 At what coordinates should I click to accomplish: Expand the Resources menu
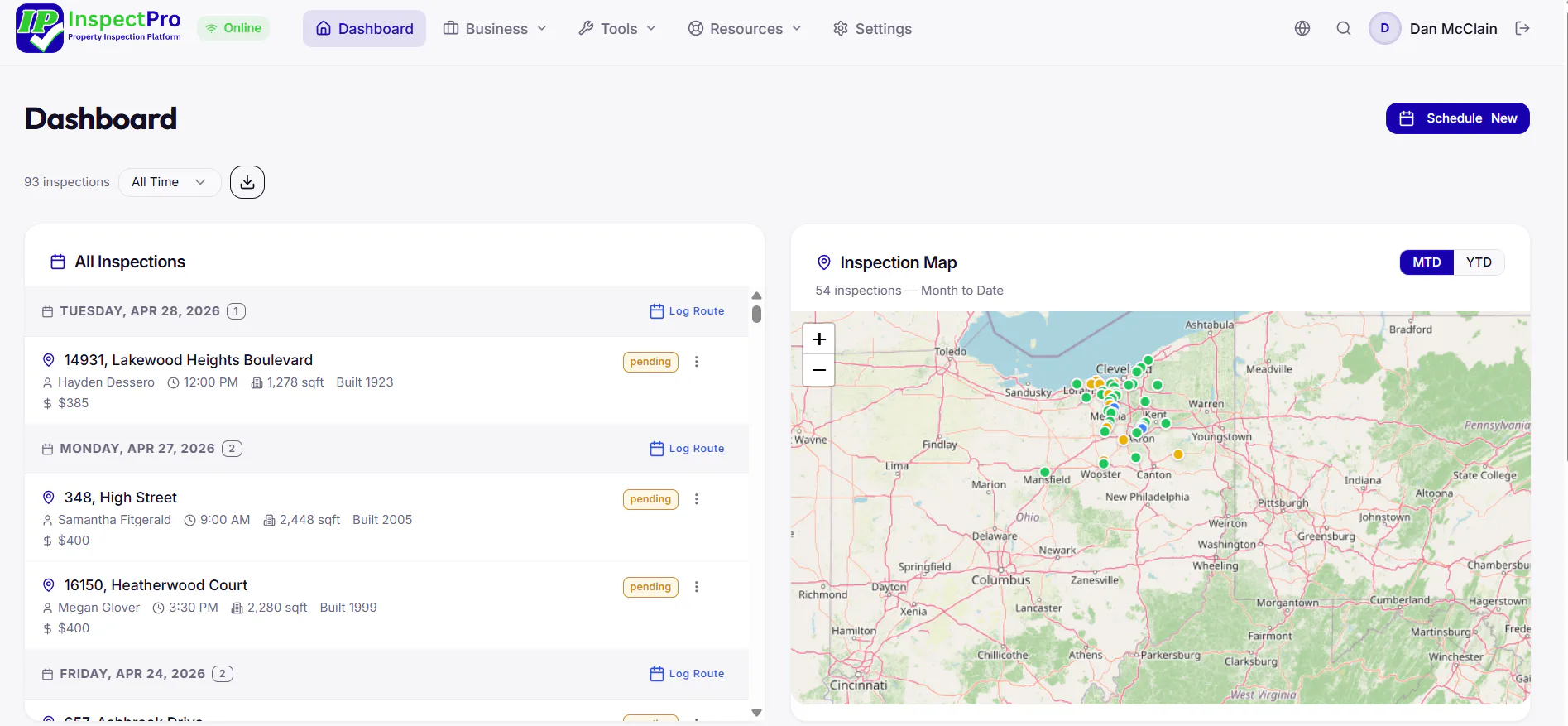click(x=745, y=28)
